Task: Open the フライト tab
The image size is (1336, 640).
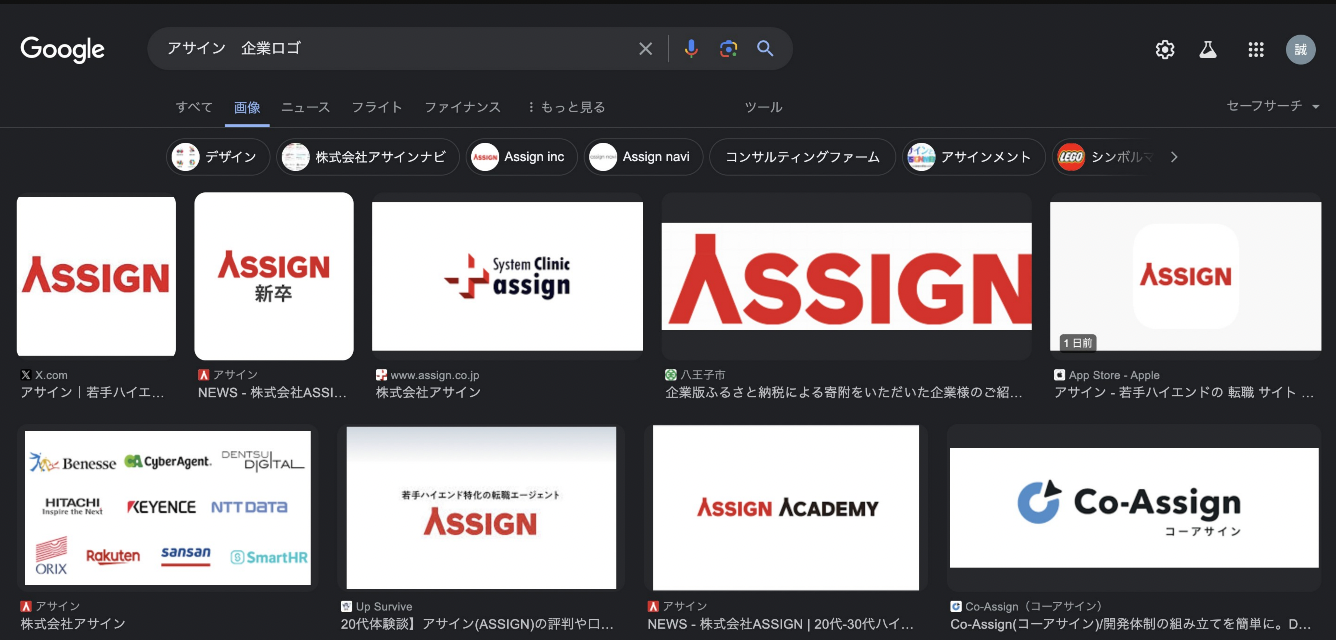Action: (x=377, y=107)
